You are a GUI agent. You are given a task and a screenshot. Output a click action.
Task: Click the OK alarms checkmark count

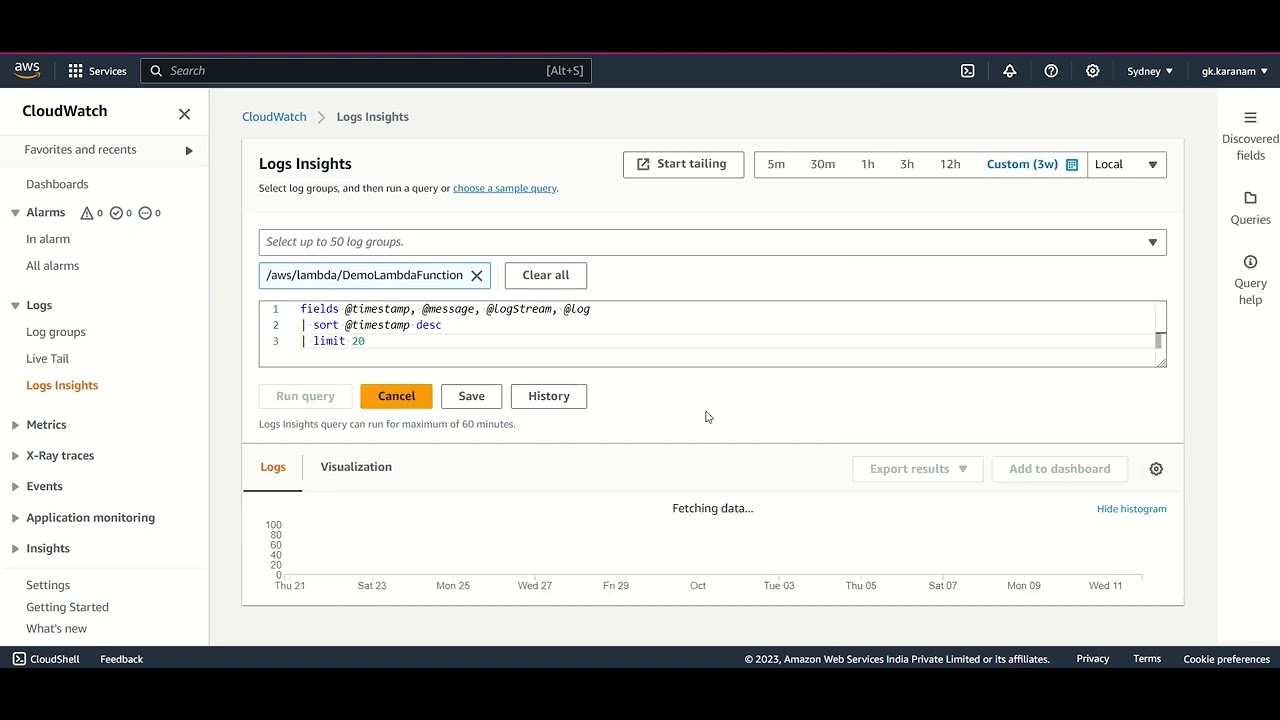coord(120,213)
